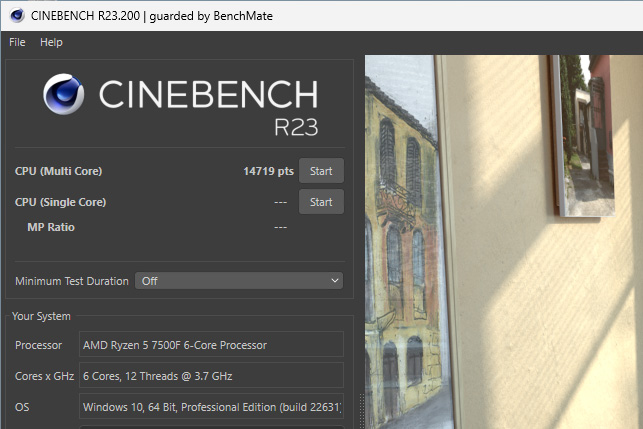Click the 14719 pts multi core score
Viewport: 643px width, 429px height.
click(268, 171)
